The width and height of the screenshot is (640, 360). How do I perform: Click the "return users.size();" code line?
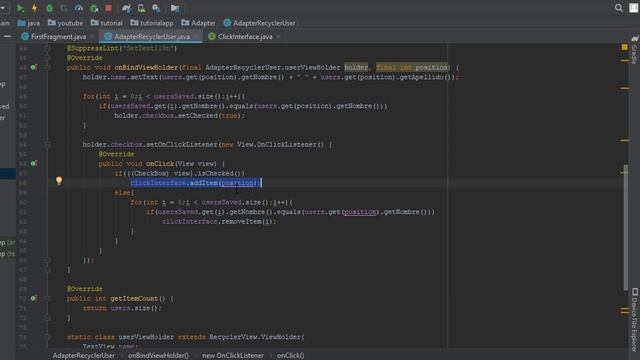[122, 308]
